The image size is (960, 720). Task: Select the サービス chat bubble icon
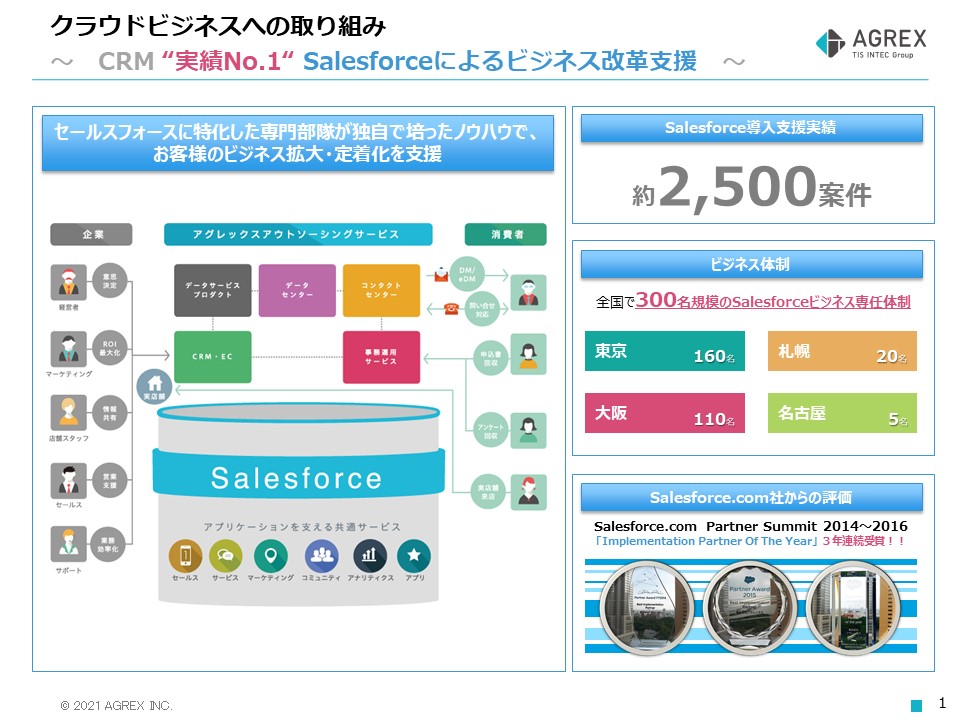[225, 555]
